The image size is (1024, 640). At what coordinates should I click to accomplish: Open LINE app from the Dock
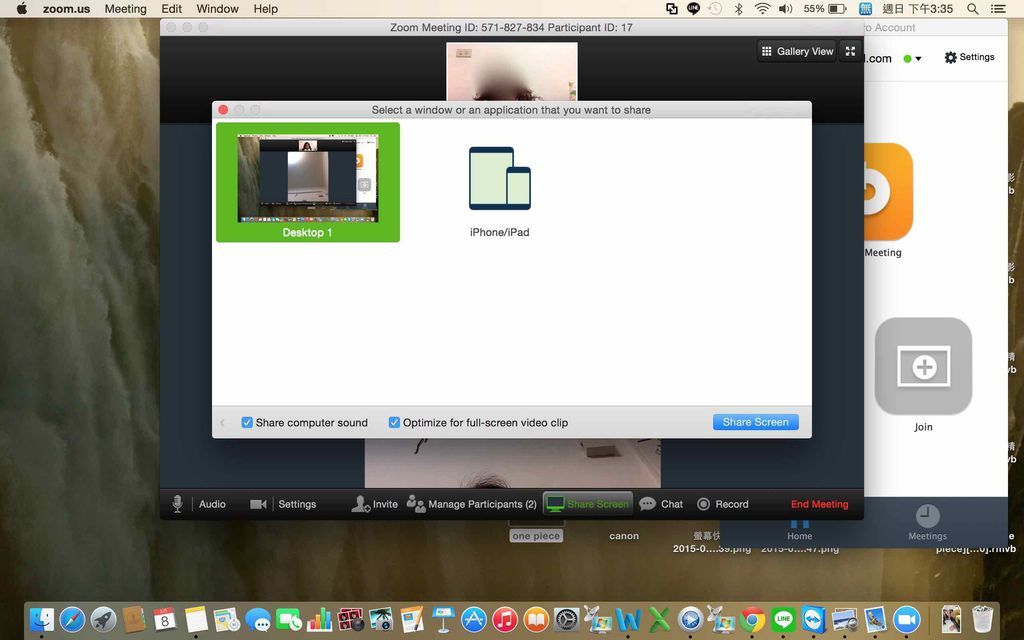pyautogui.click(x=783, y=619)
